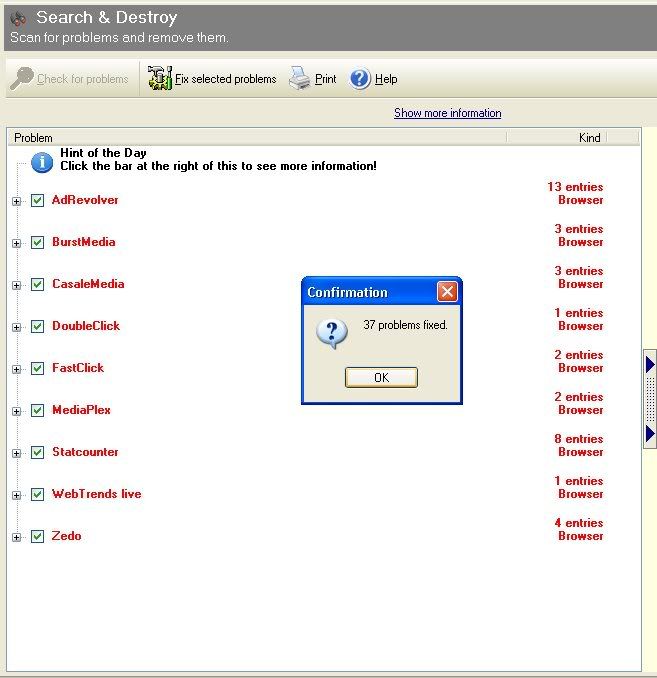Uncheck the AdRevolver checkbox
657x678 pixels.
point(37,201)
